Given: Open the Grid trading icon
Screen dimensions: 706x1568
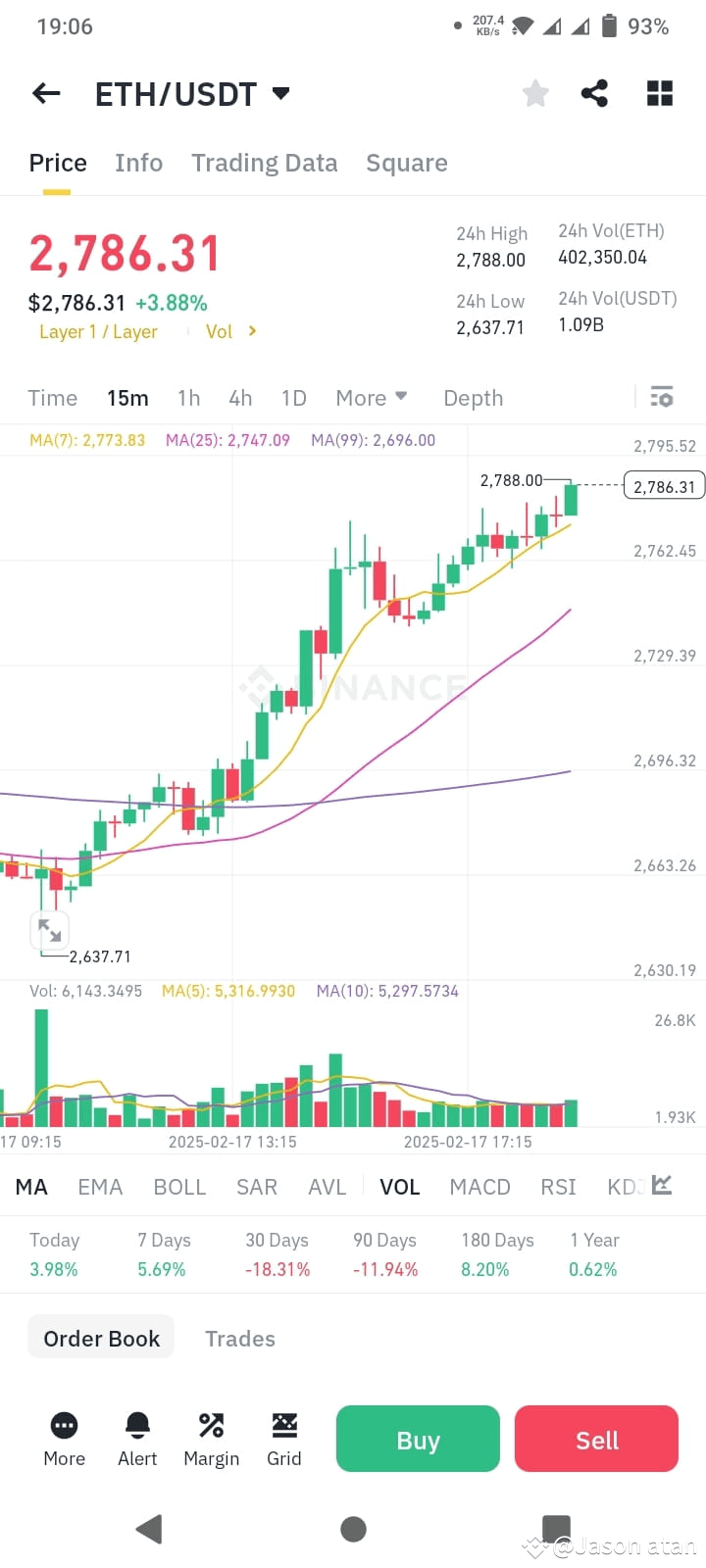Looking at the screenshot, I should click(x=284, y=1426).
